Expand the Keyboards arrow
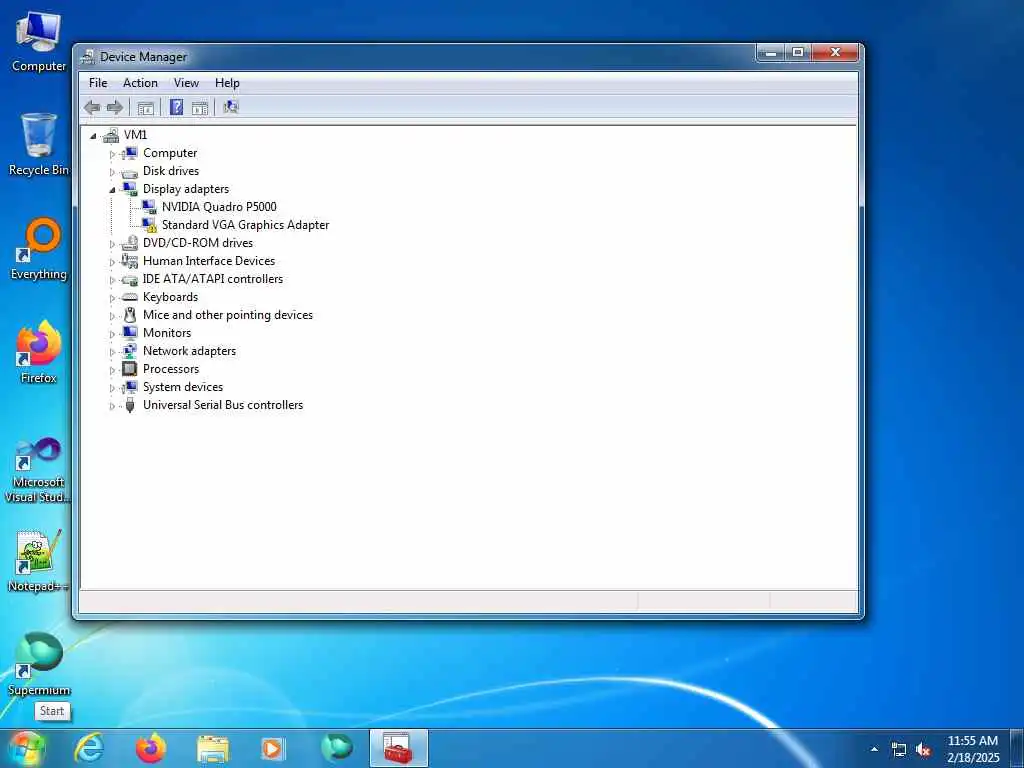1024x768 pixels. pyautogui.click(x=112, y=298)
